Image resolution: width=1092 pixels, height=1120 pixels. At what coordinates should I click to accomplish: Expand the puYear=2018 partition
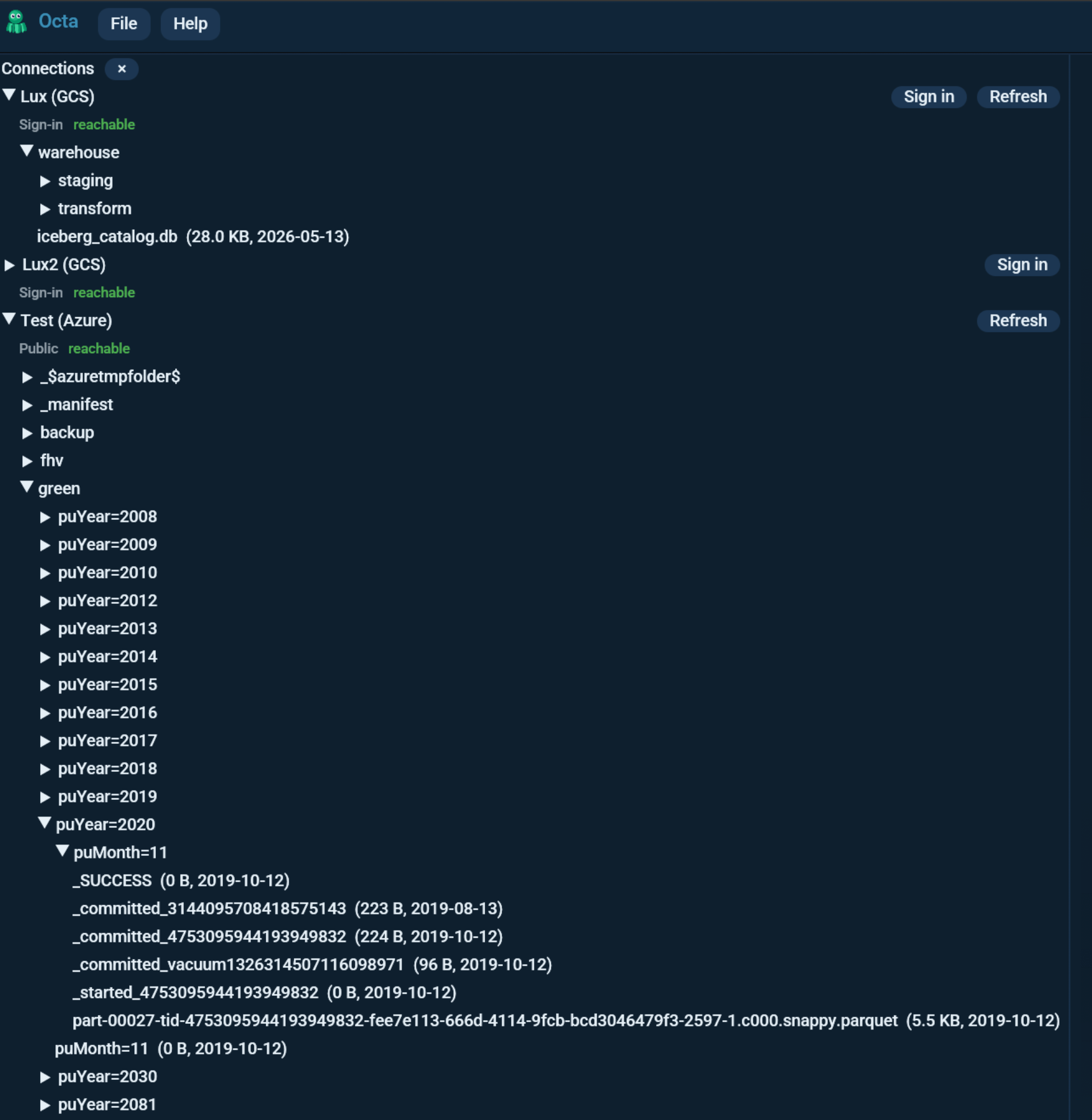click(45, 769)
